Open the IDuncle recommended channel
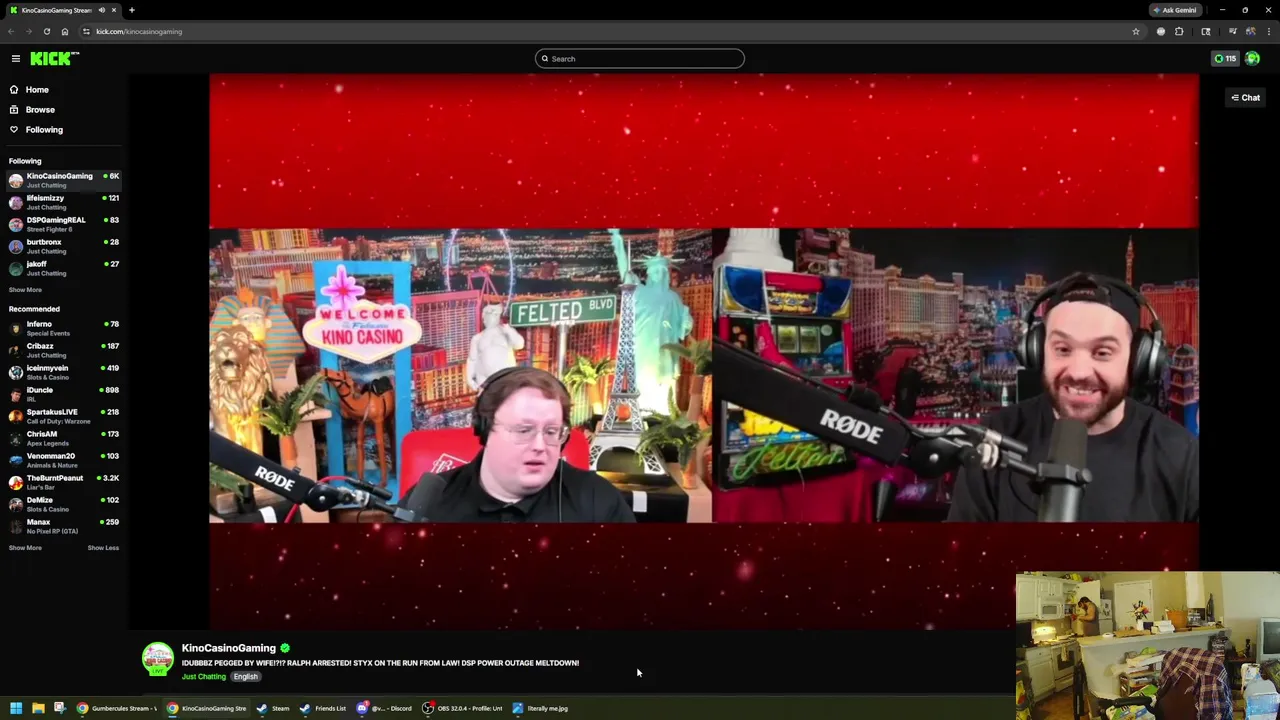Image resolution: width=1280 pixels, height=720 pixels. tap(64, 394)
